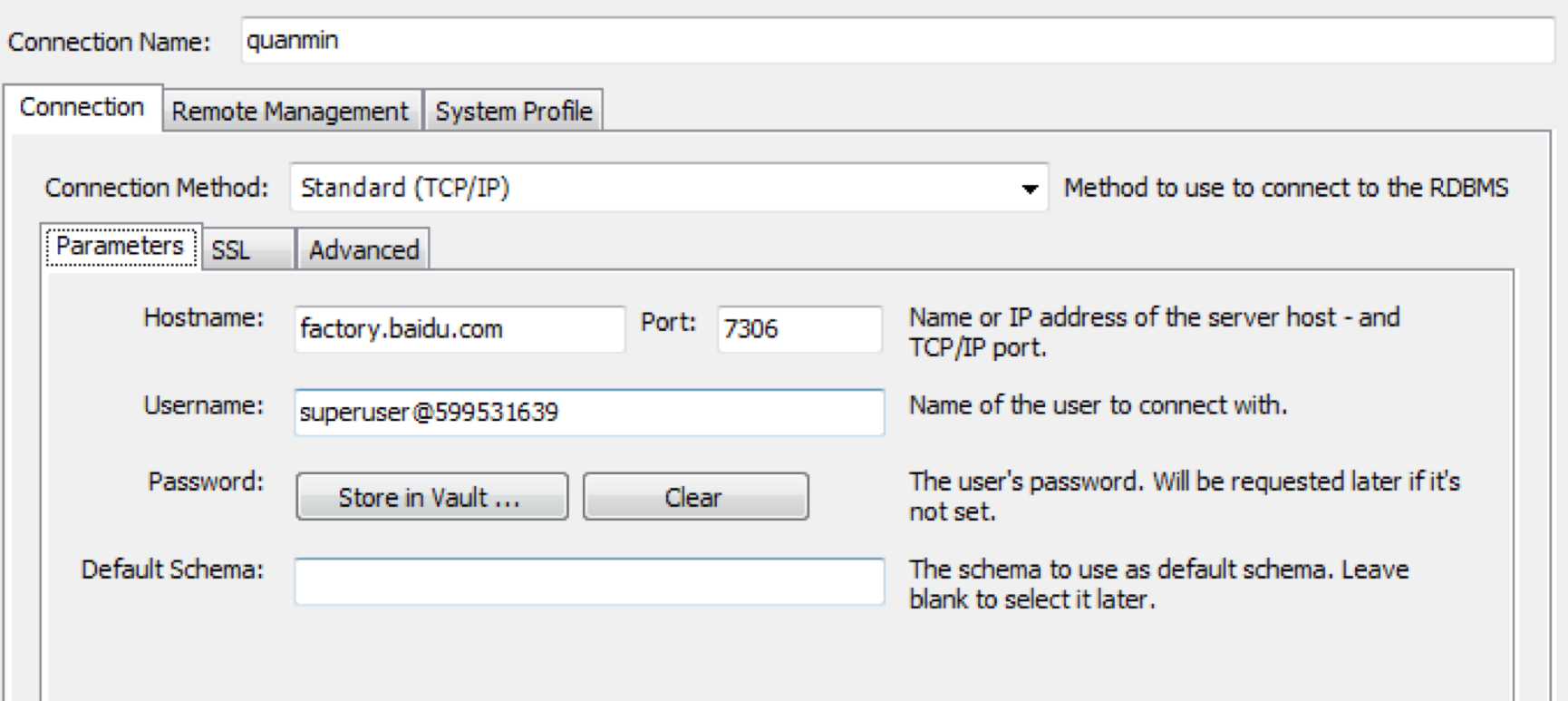Image resolution: width=1568 pixels, height=701 pixels.
Task: Select the Parameters tab
Action: pos(121,246)
